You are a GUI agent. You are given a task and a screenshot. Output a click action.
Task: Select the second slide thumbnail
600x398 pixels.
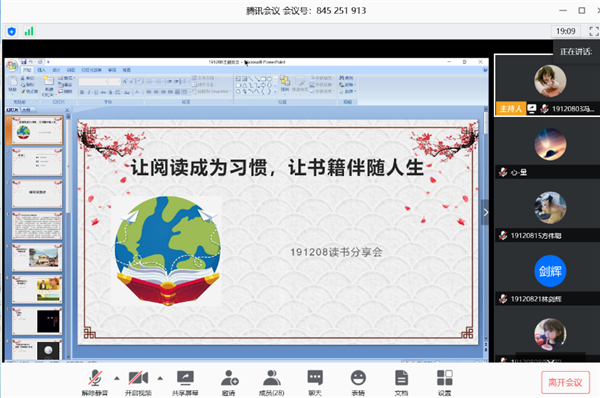coord(37,162)
